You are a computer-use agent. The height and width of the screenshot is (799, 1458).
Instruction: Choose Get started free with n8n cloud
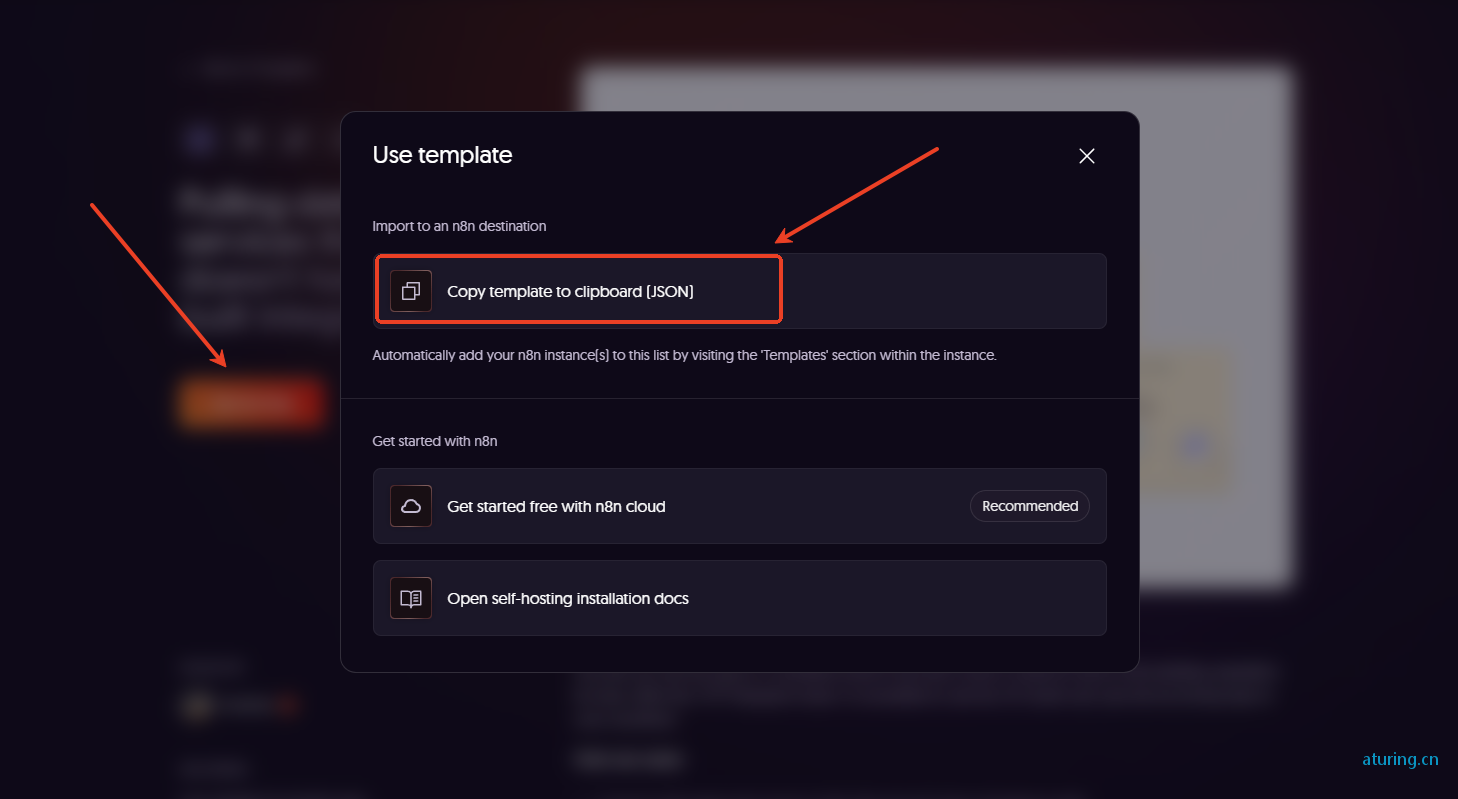740,506
